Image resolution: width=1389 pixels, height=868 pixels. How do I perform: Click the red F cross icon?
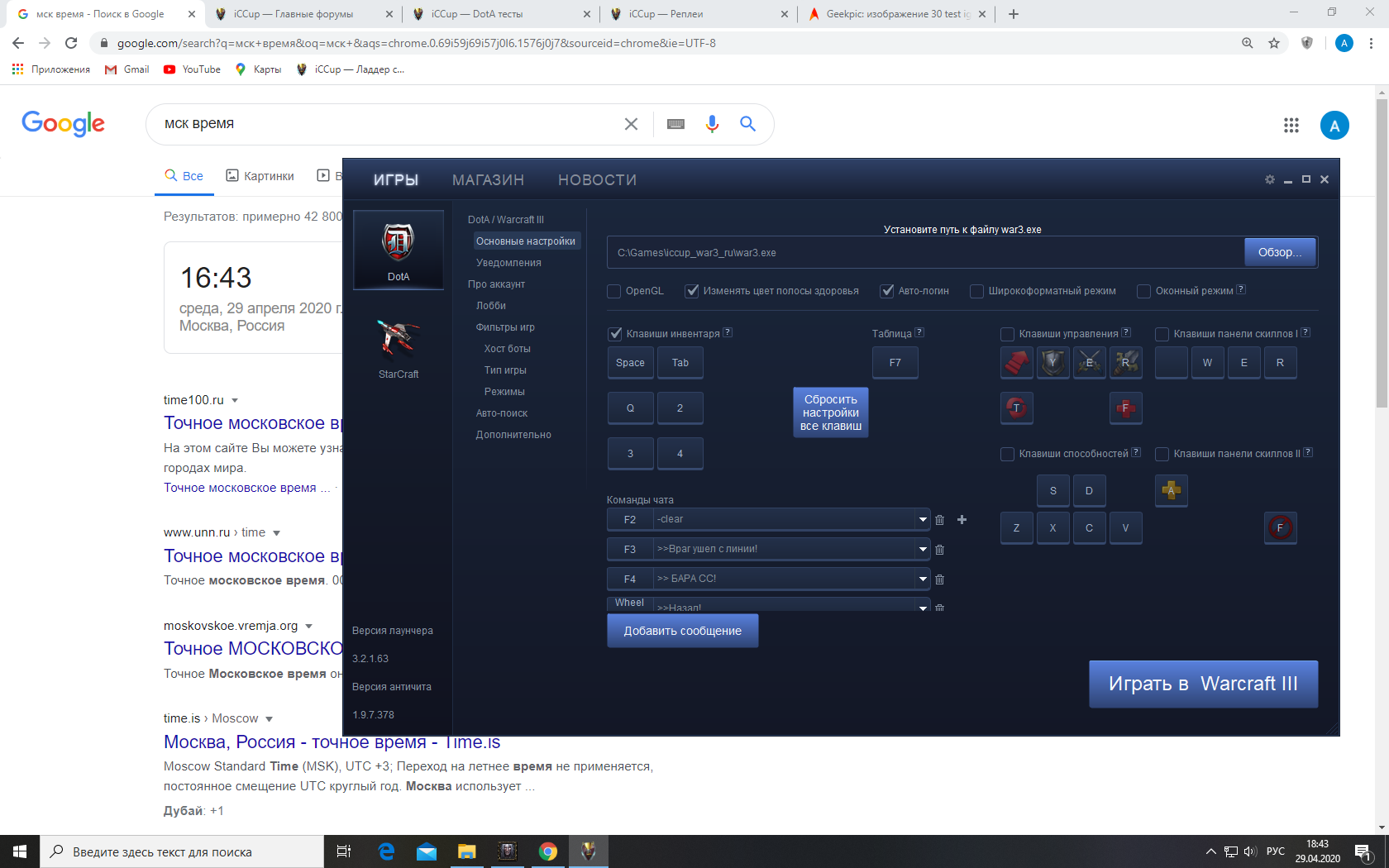click(1126, 408)
